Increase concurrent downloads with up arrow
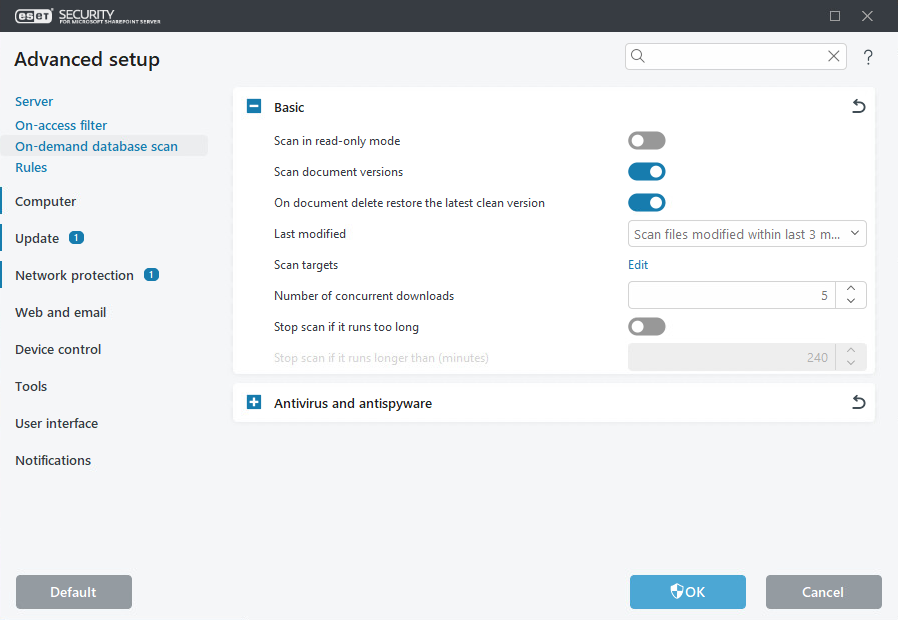The width and height of the screenshot is (898, 620). click(x=850, y=288)
